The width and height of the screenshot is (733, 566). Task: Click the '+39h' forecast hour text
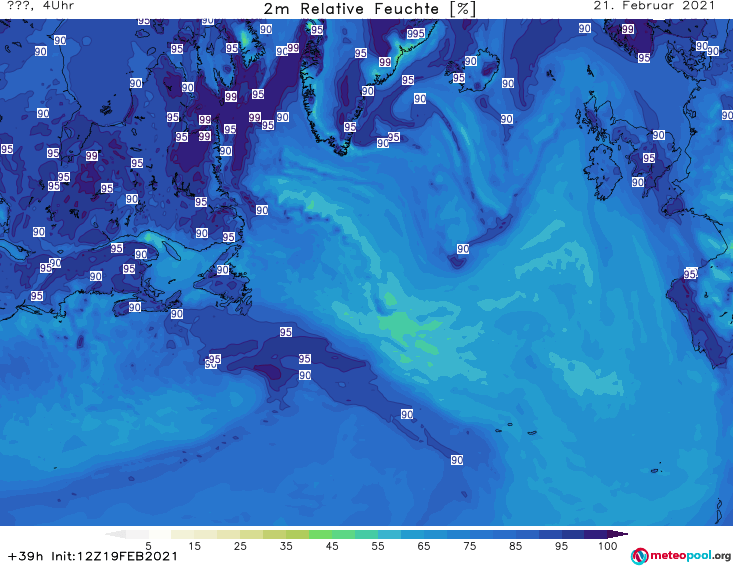26,556
